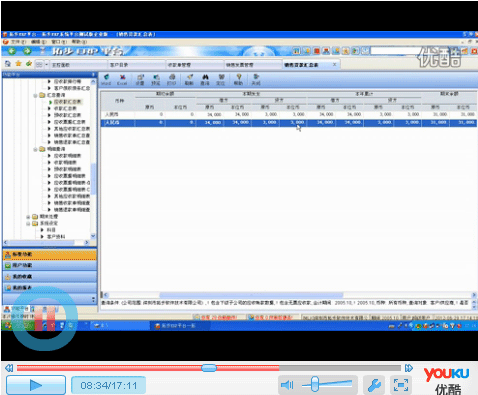Click the 刷新 refresh toolbar icon
This screenshot has height=395, width=478.
click(x=189, y=80)
